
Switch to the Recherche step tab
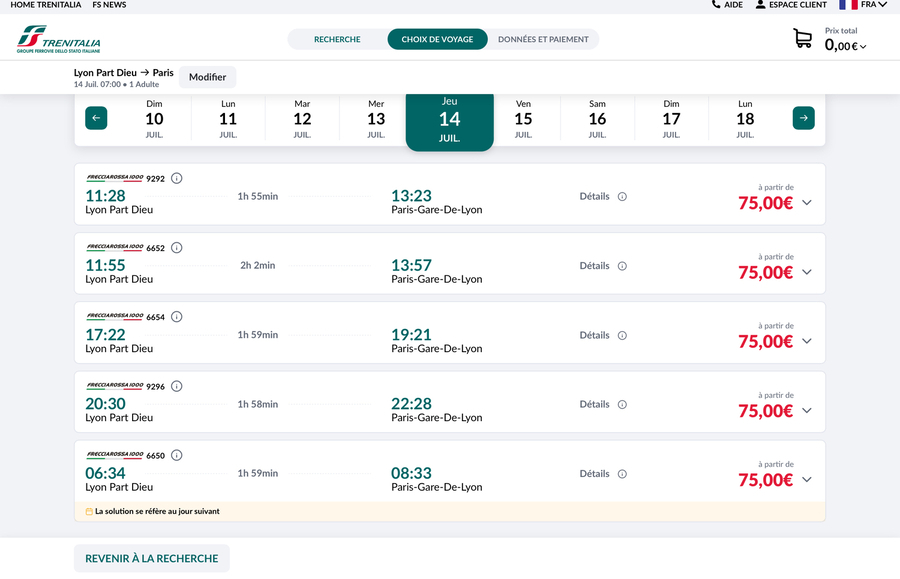pos(337,40)
